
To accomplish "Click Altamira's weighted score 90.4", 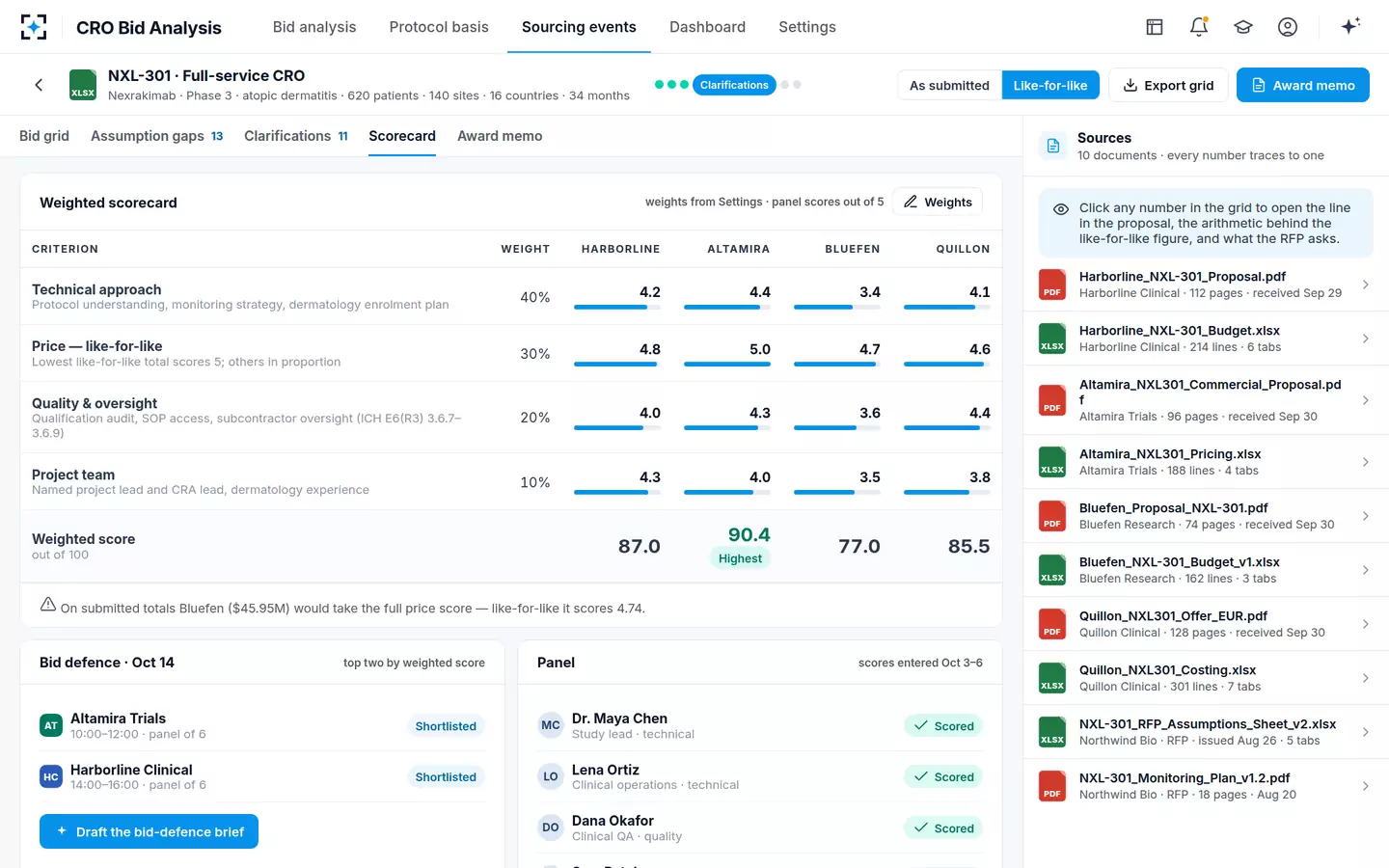I will click(749, 534).
